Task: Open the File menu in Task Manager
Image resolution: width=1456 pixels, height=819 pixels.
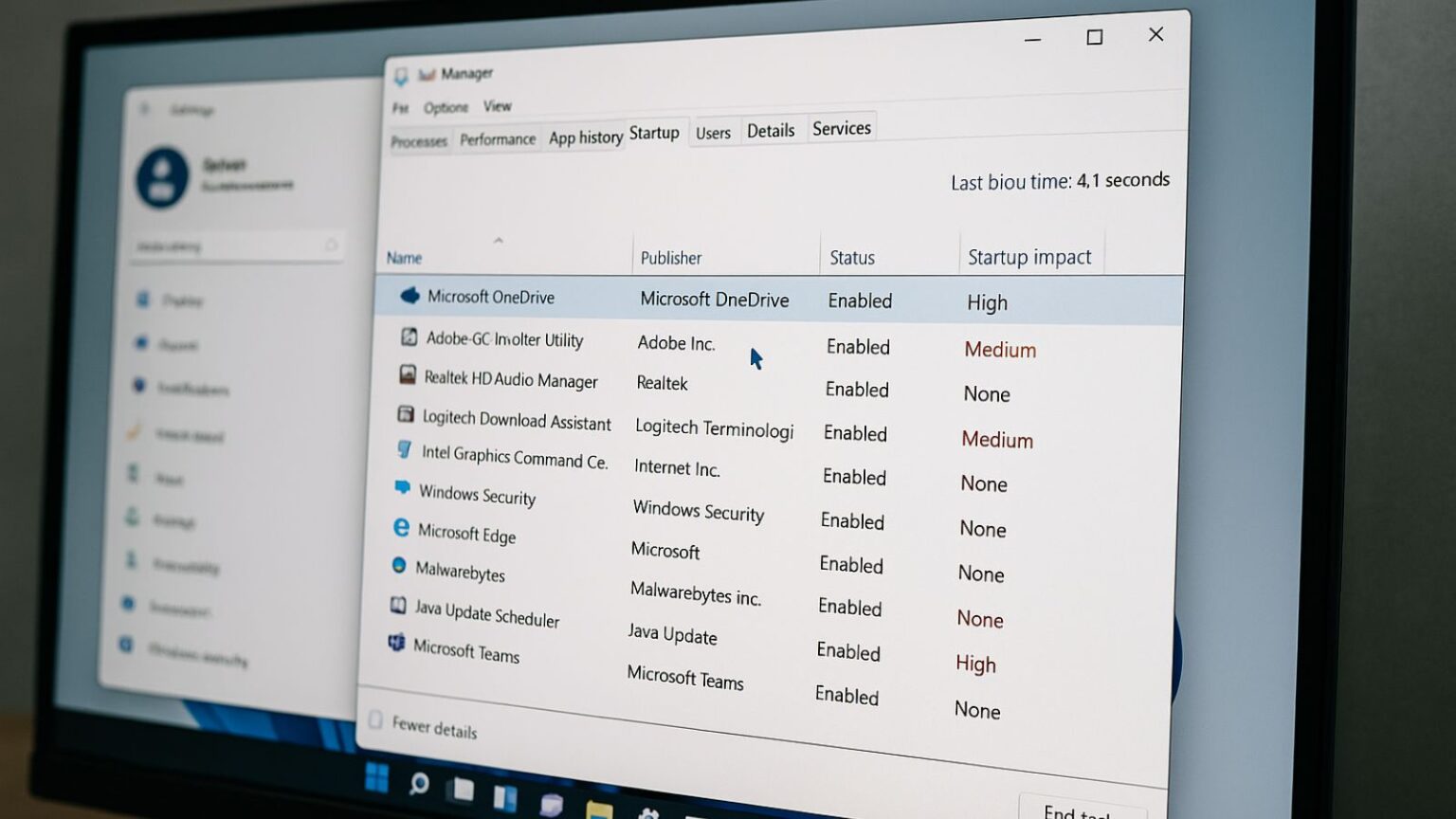Action: coord(401,108)
